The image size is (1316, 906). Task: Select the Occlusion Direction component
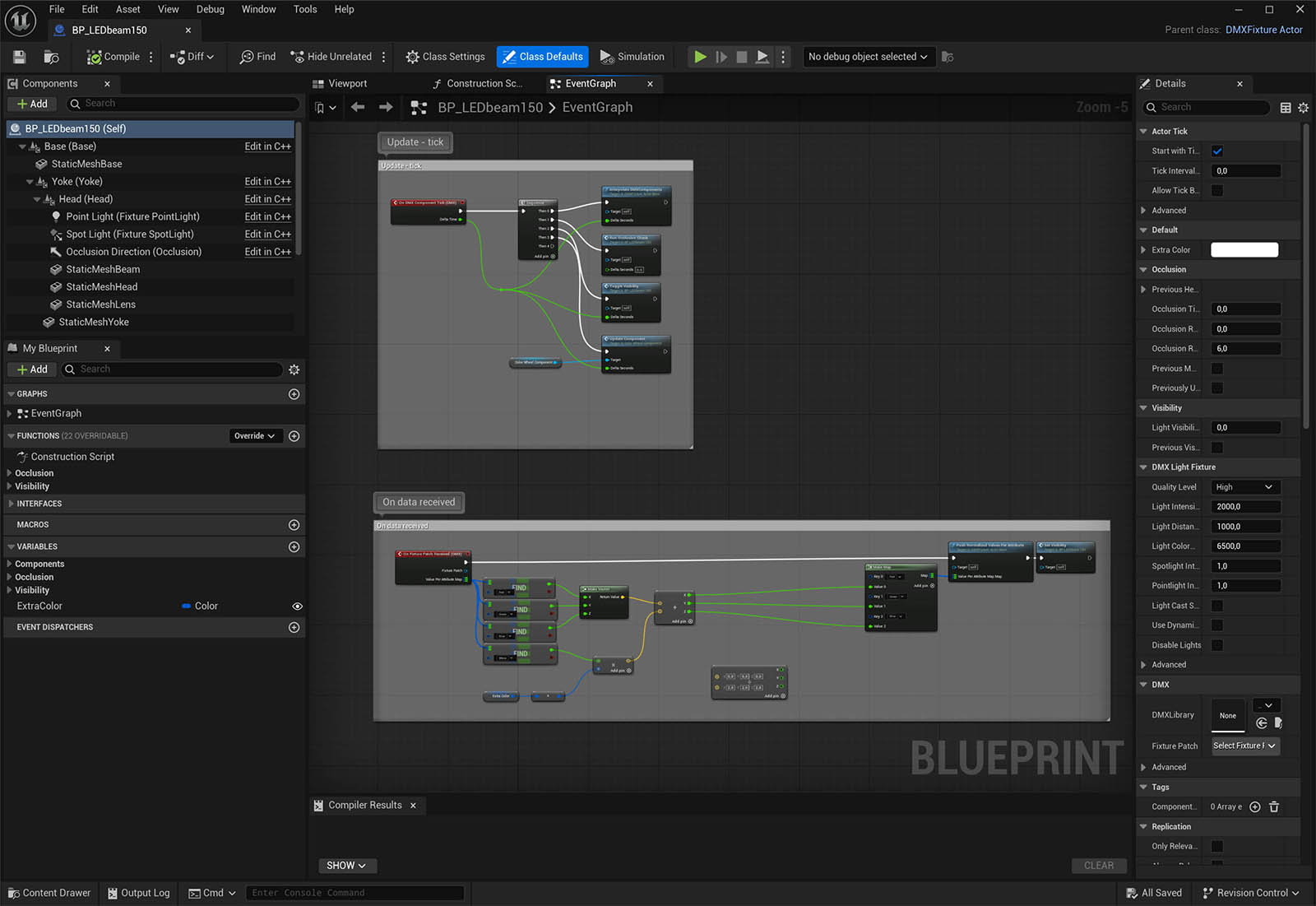pos(133,252)
